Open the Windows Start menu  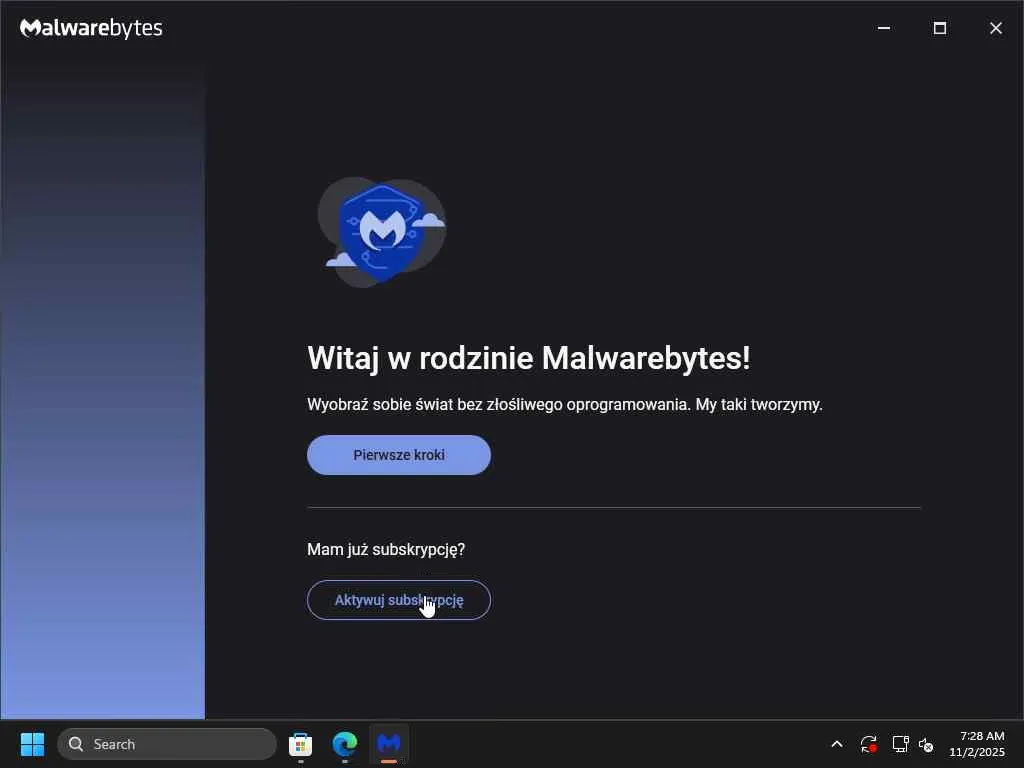(x=32, y=744)
